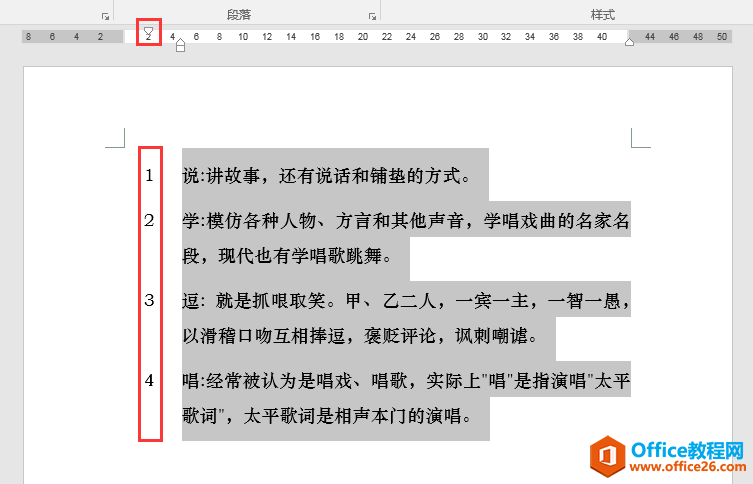Select the hanging indent triangle on the ruler
This screenshot has width=753, height=484.
[x=180, y=42]
